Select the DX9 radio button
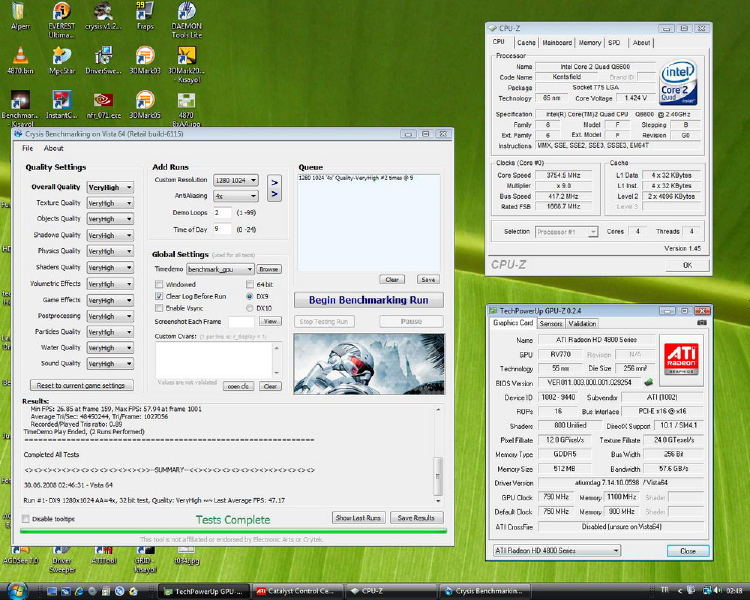 (250, 296)
